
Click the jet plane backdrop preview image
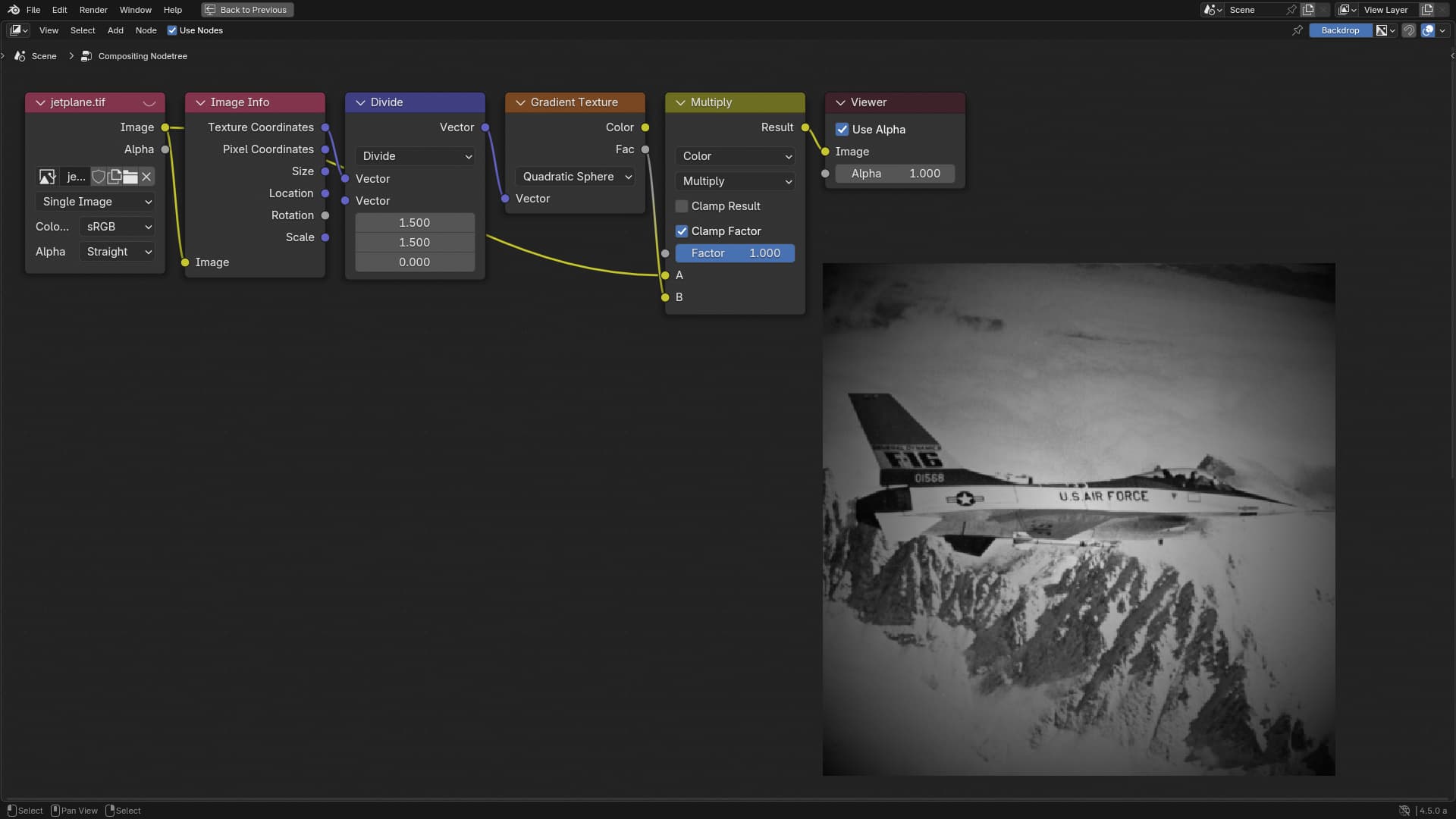tap(1079, 519)
